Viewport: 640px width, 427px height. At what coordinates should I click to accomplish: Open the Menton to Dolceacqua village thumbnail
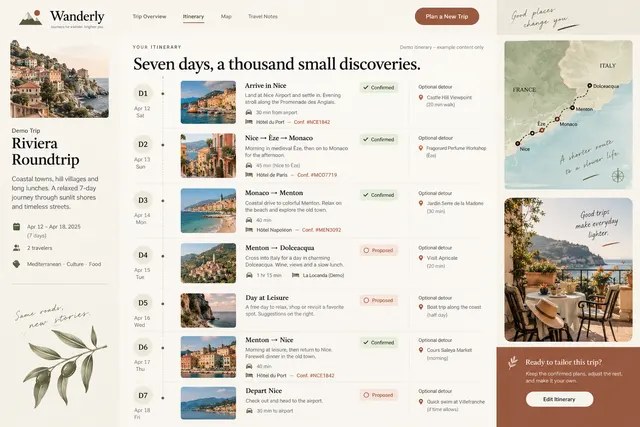click(x=208, y=263)
